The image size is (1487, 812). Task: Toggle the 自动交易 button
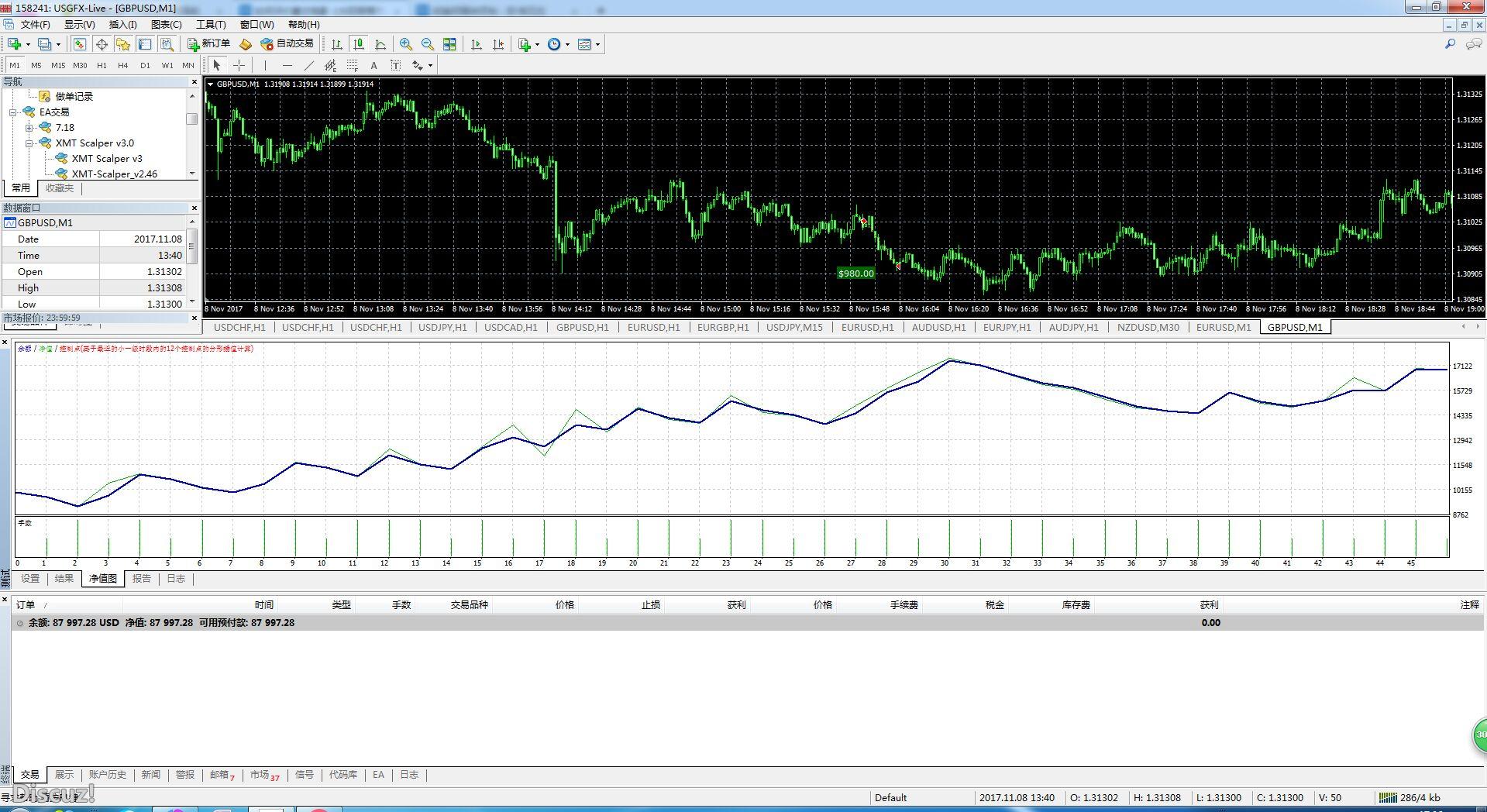[x=287, y=44]
